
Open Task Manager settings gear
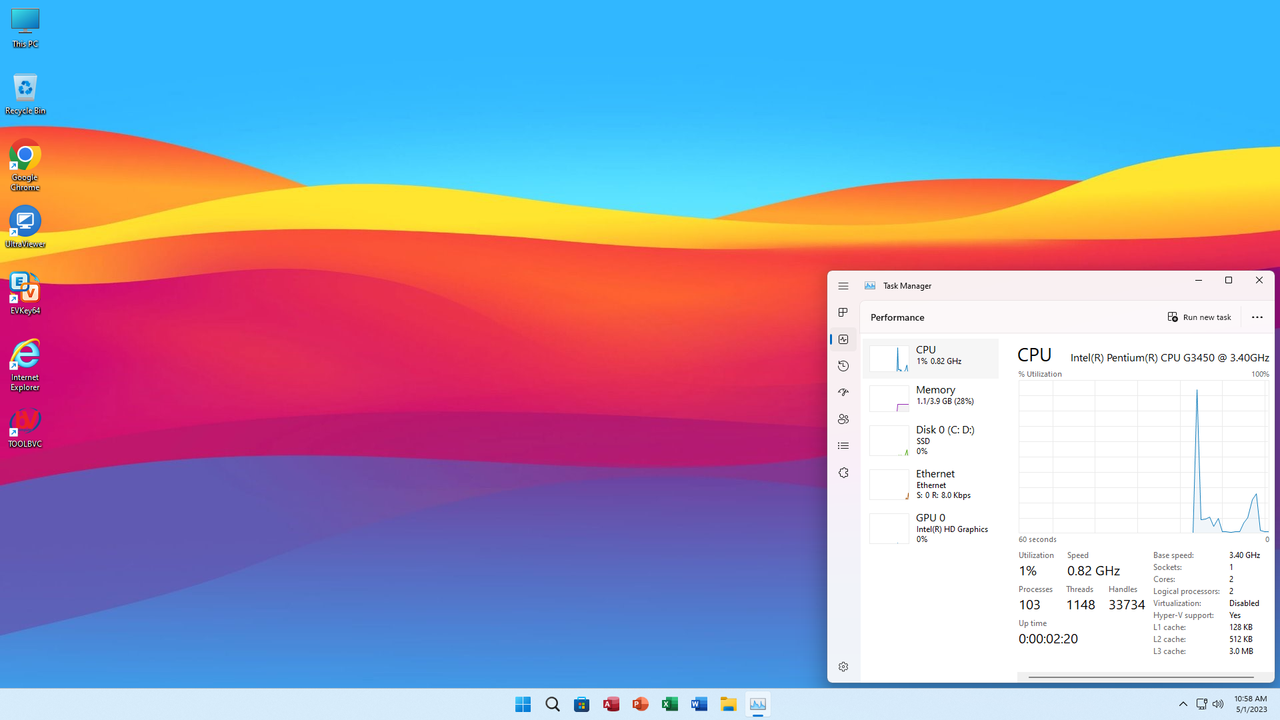(x=843, y=667)
